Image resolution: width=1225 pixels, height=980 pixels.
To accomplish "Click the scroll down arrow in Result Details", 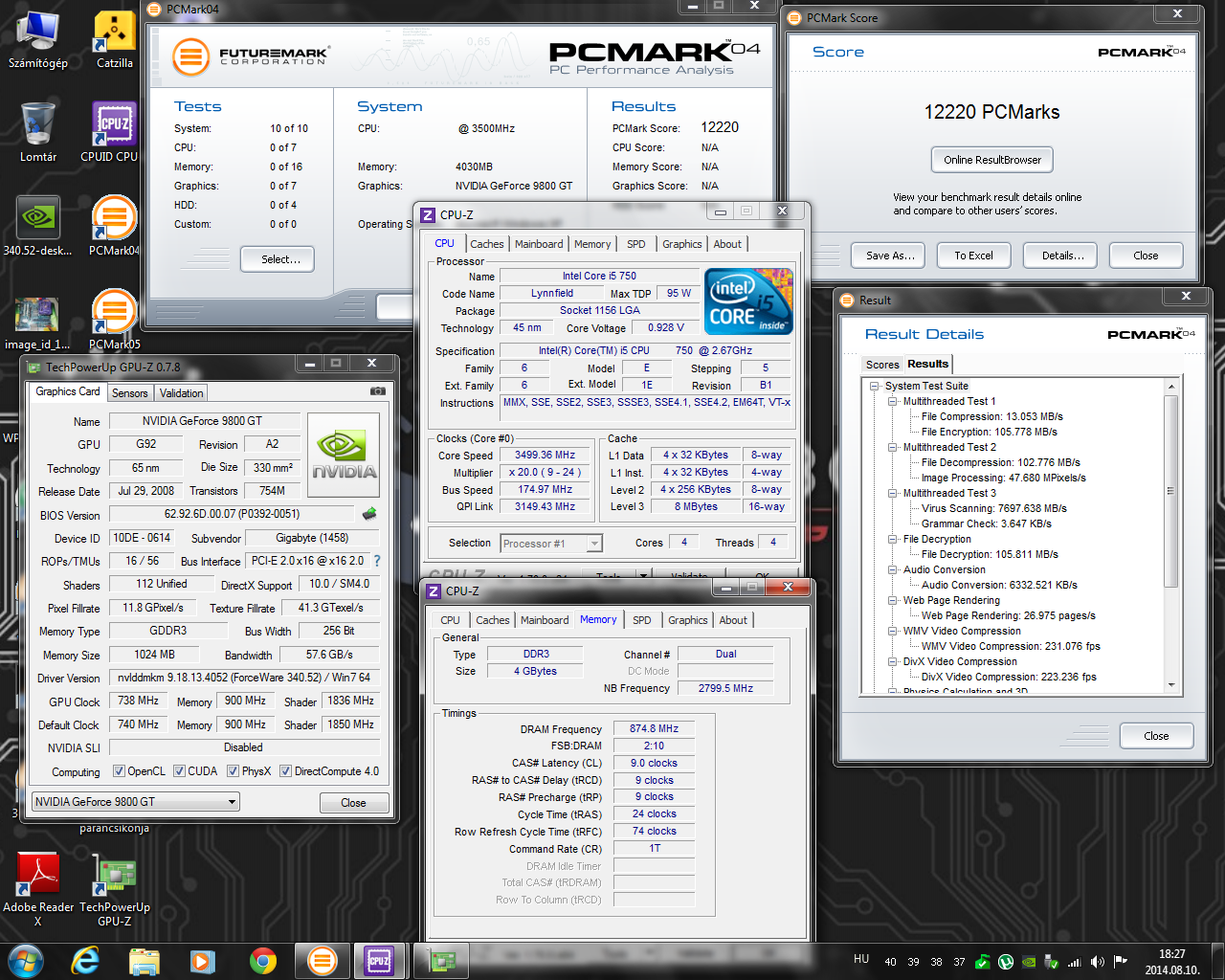I will [x=1170, y=685].
